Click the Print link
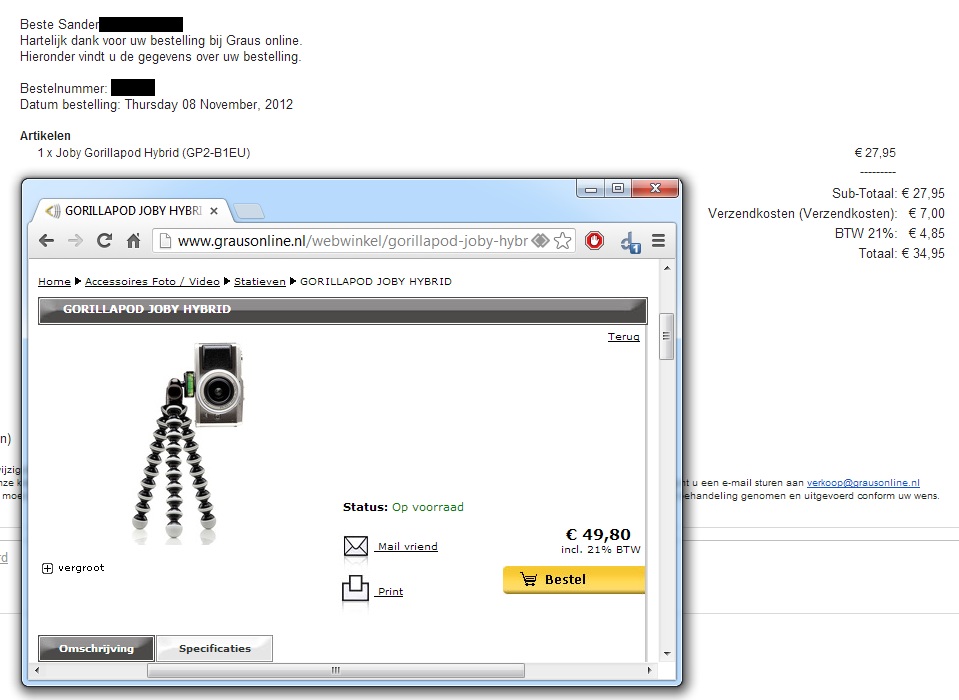 click(x=390, y=591)
